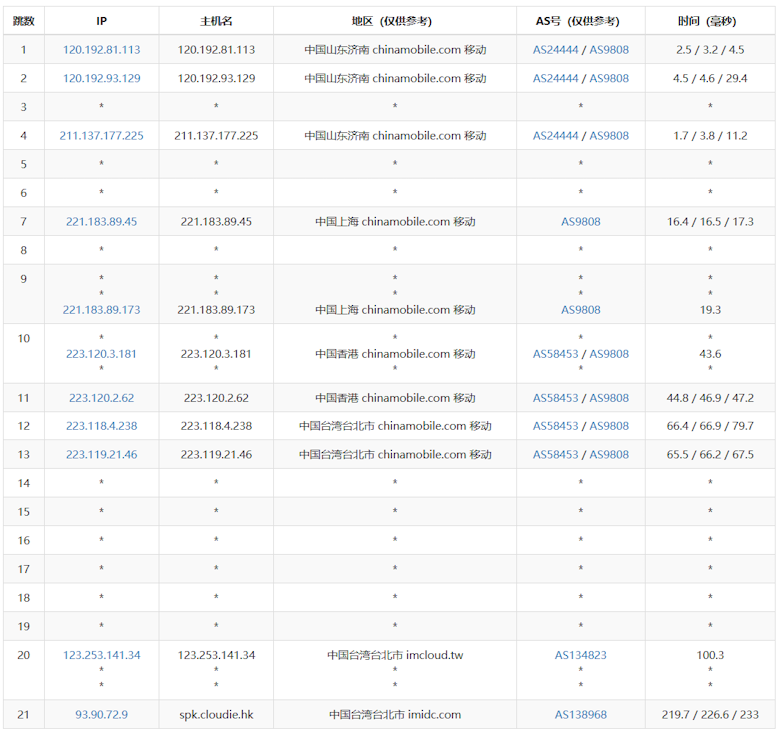Open IP link 221.183.89.45

[101, 221]
